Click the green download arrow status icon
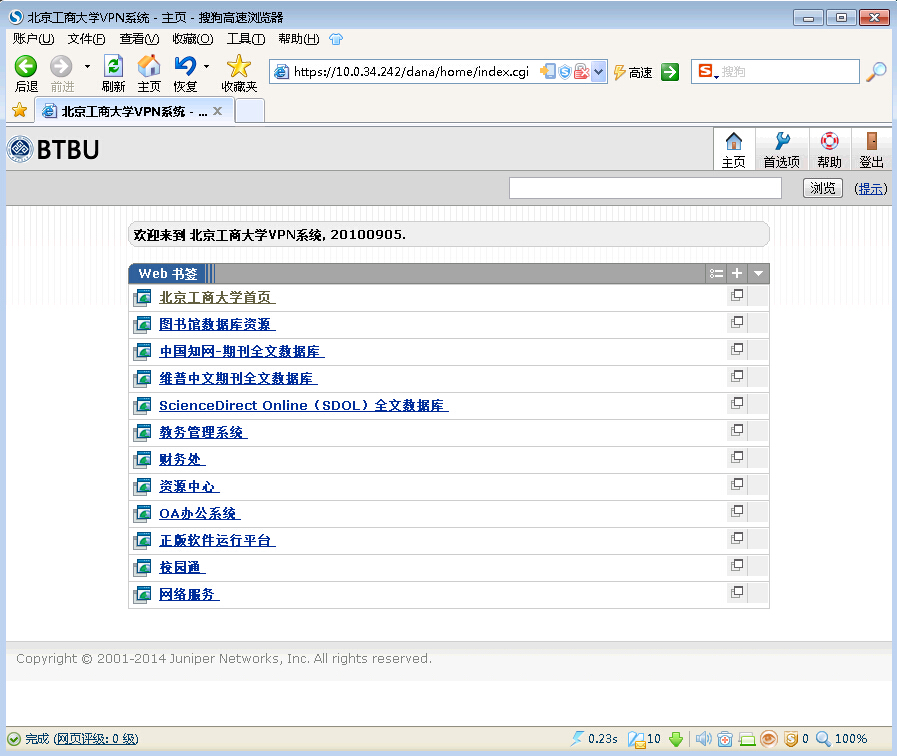The width and height of the screenshot is (897, 756). [676, 739]
